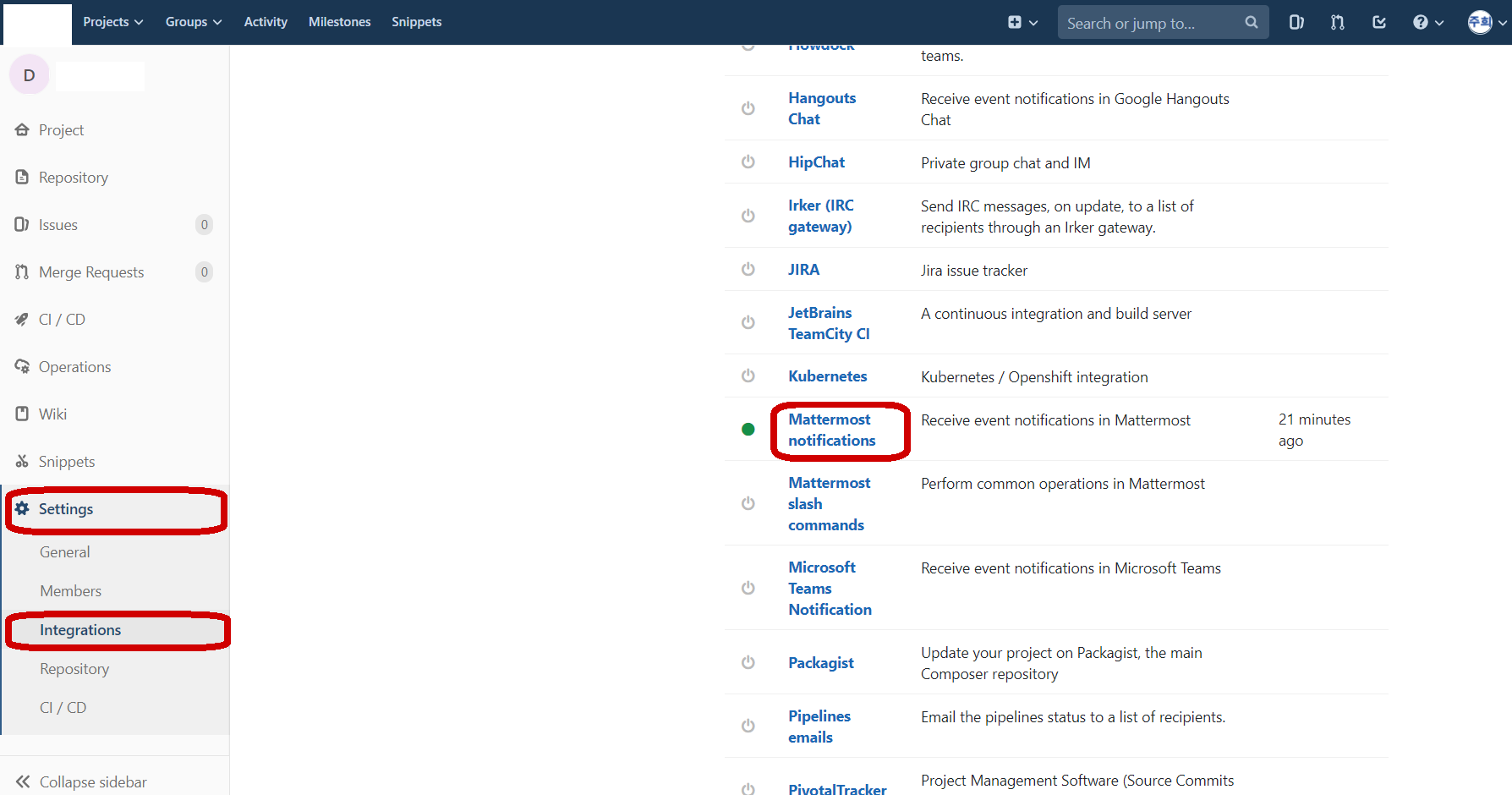The image size is (1512, 795).
Task: Click the Irker power status icon
Action: point(748,216)
